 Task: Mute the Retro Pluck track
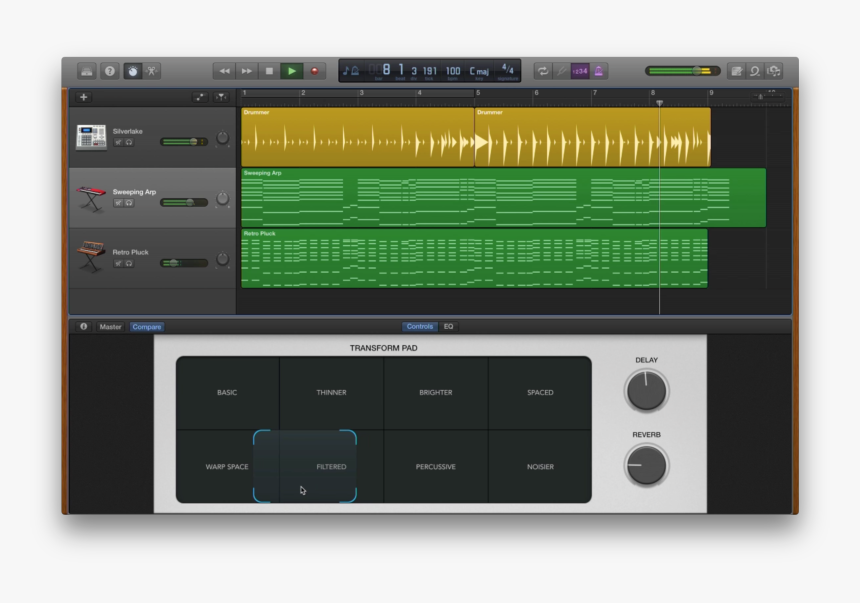pyautogui.click(x=118, y=263)
